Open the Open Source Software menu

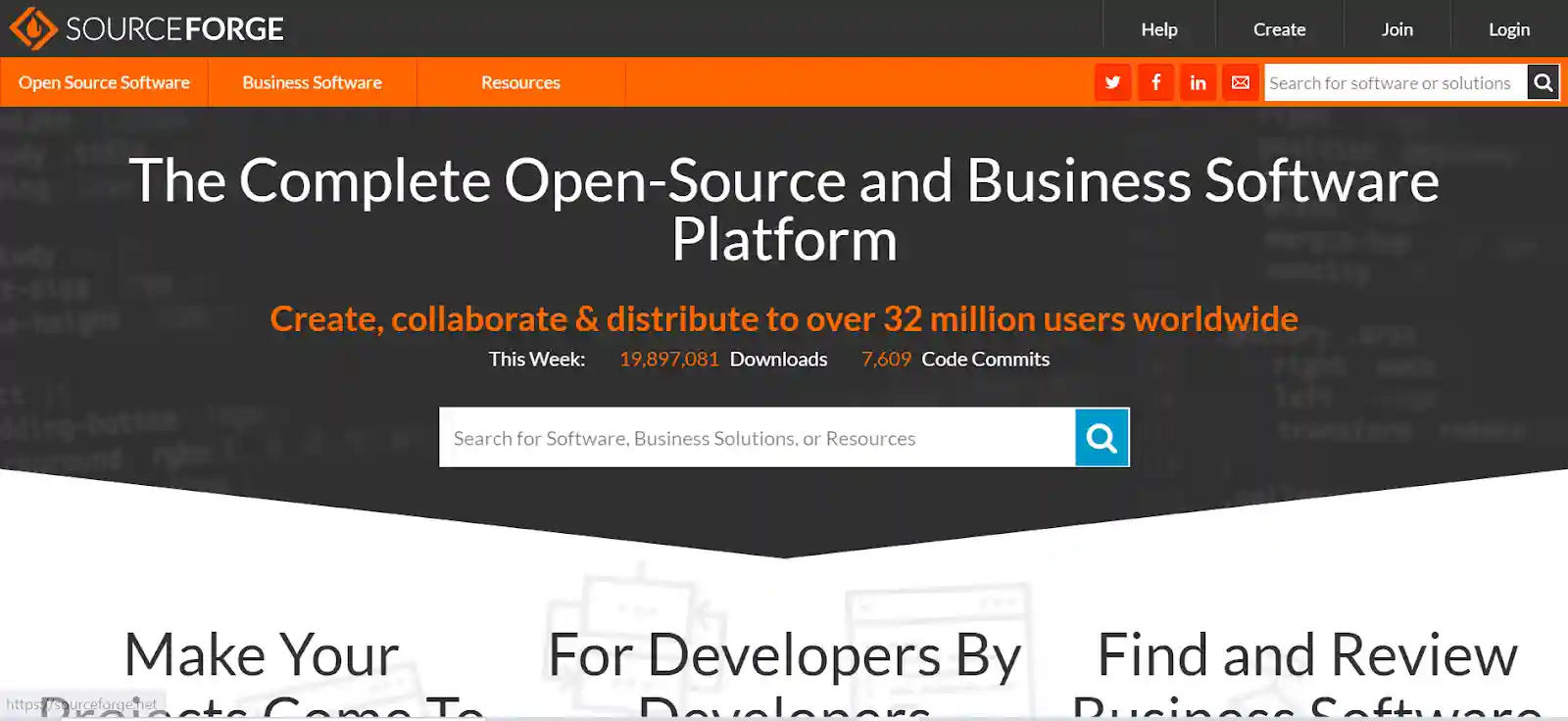(x=104, y=82)
